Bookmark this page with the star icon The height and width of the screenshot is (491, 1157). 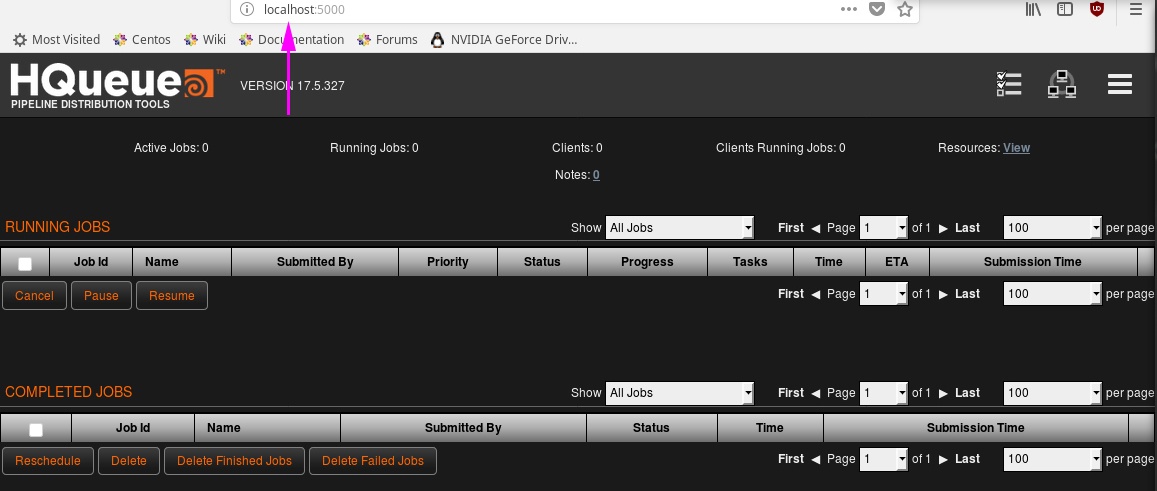(905, 10)
